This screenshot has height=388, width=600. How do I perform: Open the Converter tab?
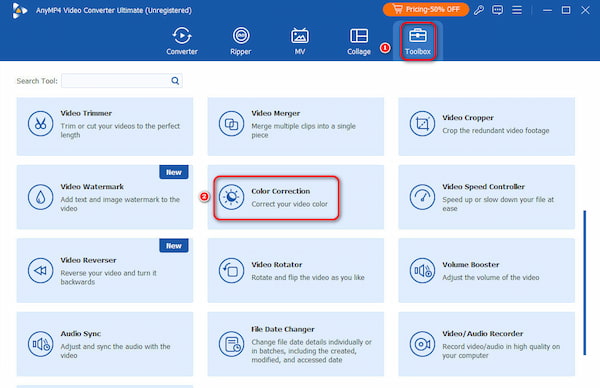(x=182, y=41)
